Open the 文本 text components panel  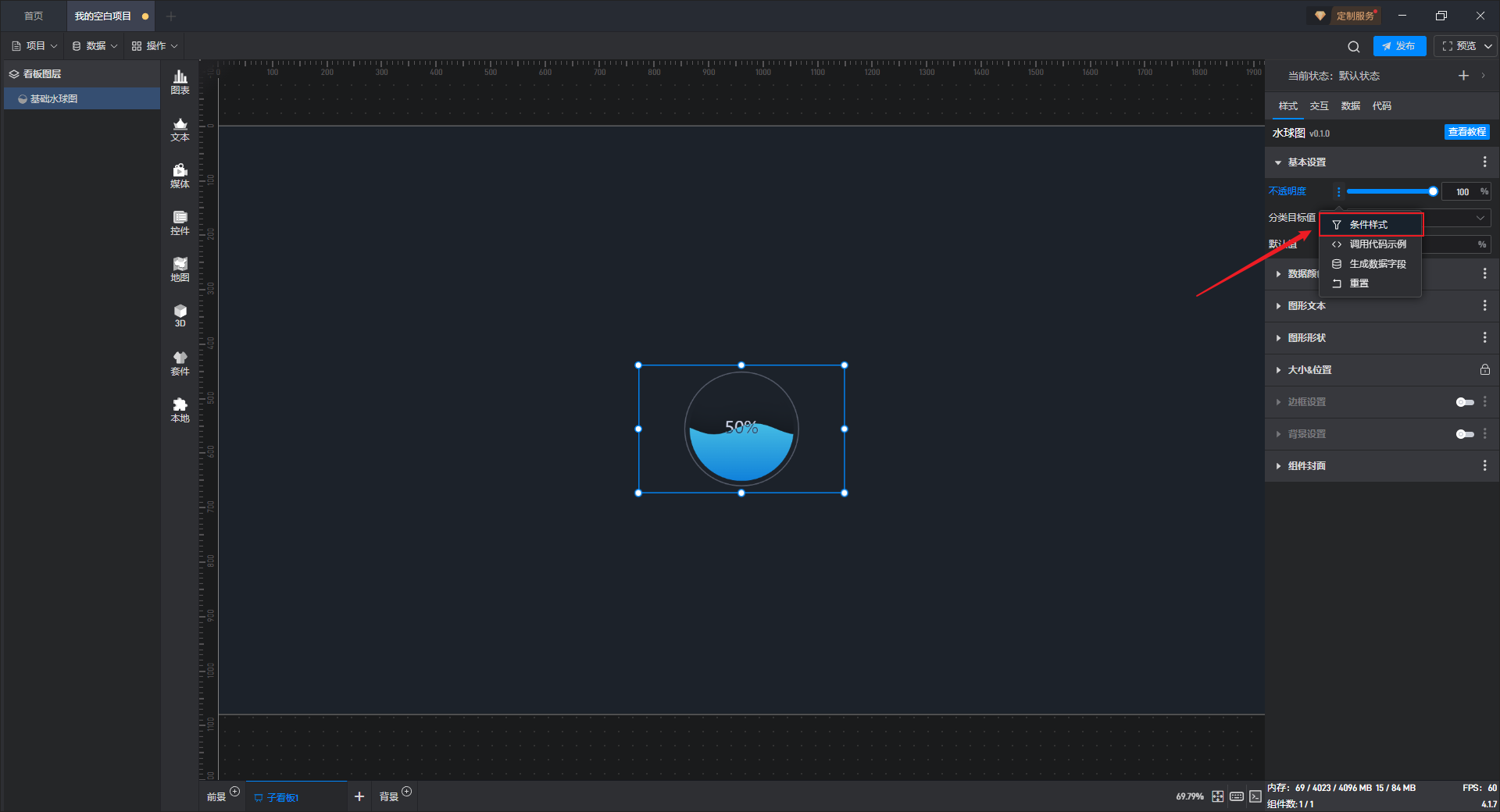pyautogui.click(x=180, y=129)
